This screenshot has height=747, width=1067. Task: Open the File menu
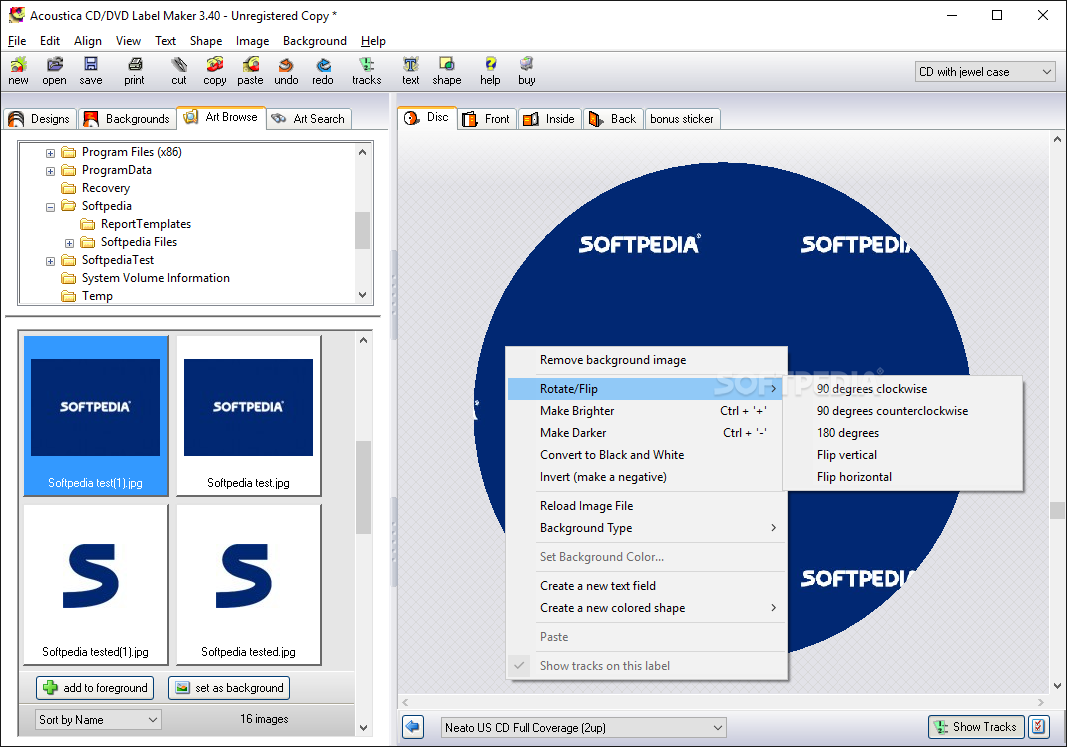pos(17,41)
